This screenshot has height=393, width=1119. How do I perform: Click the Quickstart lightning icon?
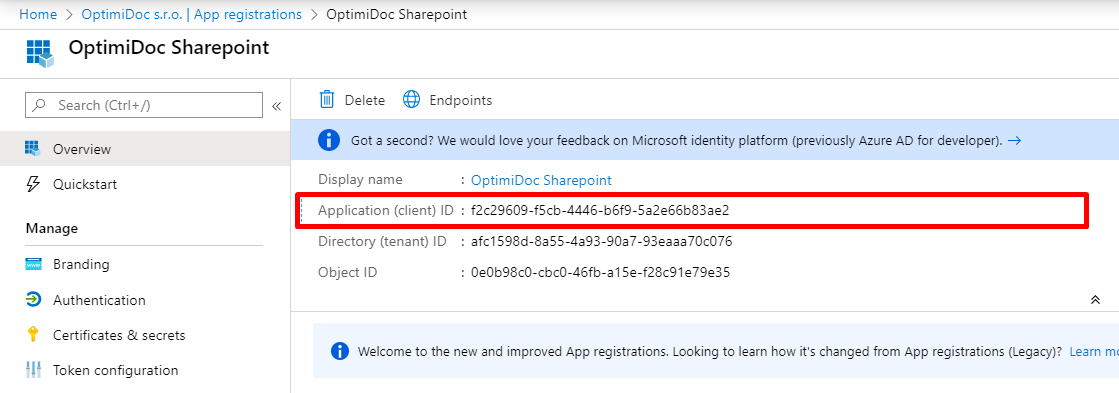pos(33,184)
